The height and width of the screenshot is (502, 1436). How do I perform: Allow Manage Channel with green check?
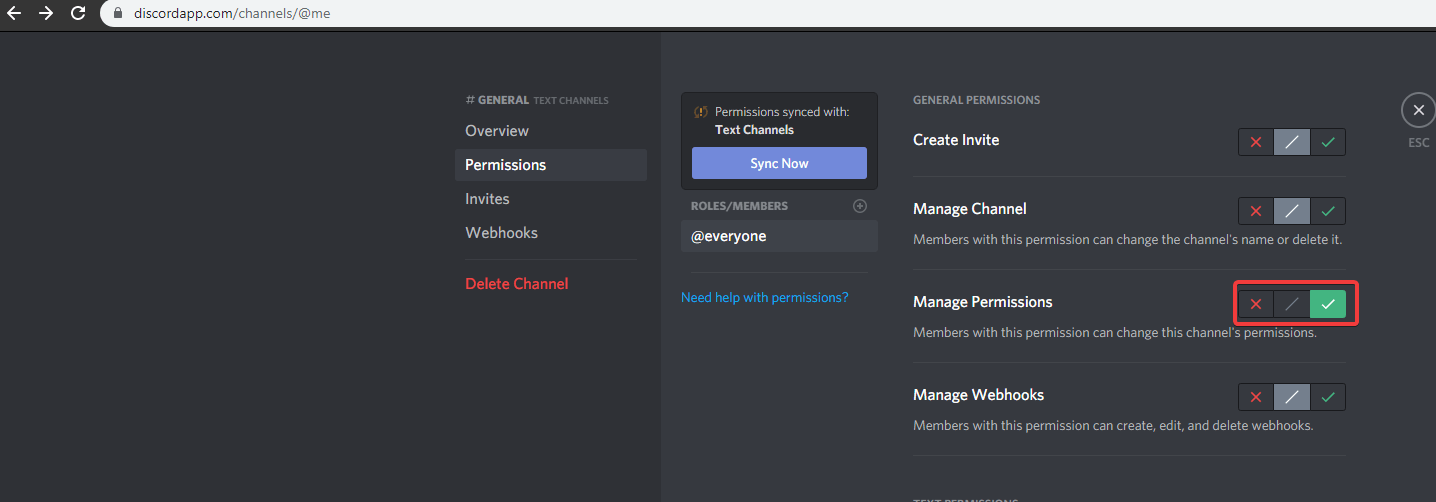click(1328, 211)
